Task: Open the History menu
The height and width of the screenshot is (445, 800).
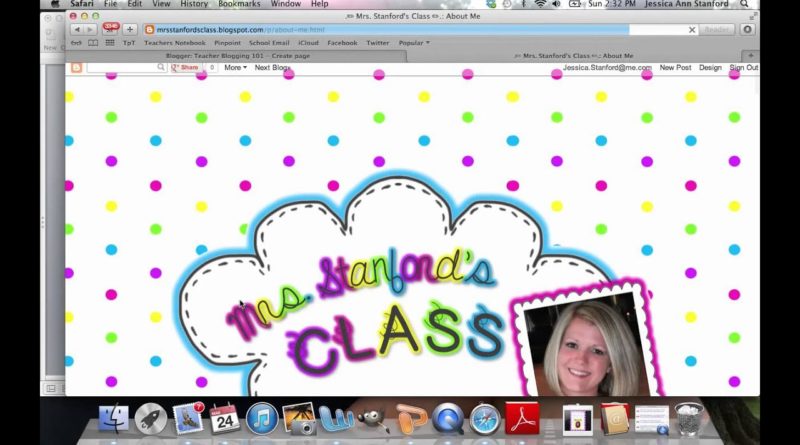Action: [194, 4]
